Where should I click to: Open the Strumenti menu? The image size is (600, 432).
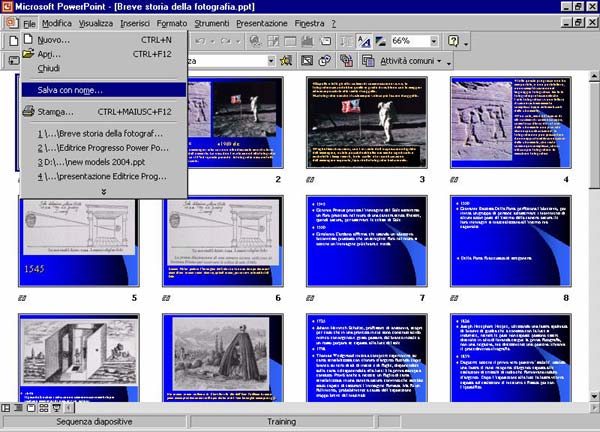point(212,24)
